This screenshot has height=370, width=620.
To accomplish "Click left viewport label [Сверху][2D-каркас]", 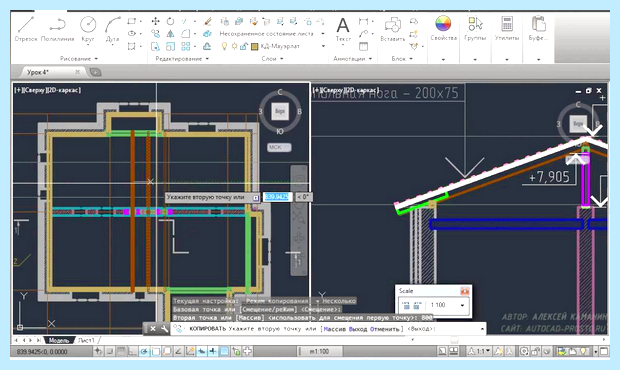I will (x=48, y=90).
